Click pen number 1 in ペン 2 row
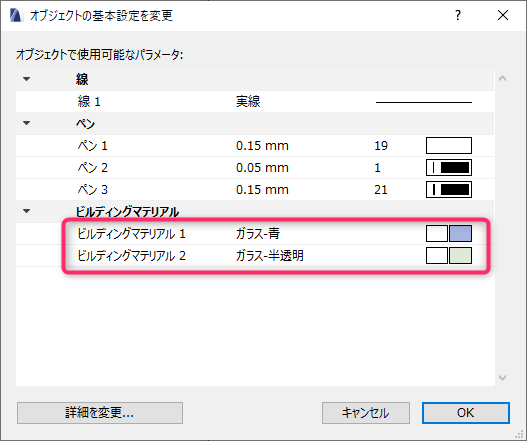This screenshot has height=441, width=527. point(377,168)
